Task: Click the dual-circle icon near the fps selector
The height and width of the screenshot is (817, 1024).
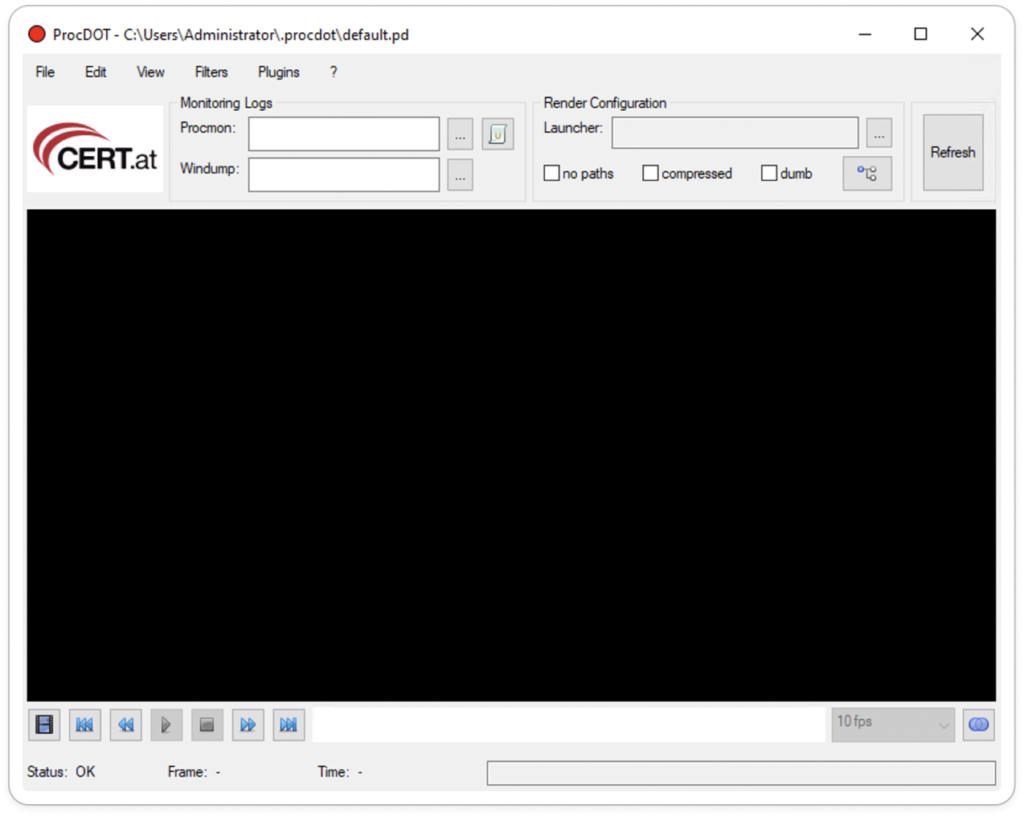Action: click(978, 724)
